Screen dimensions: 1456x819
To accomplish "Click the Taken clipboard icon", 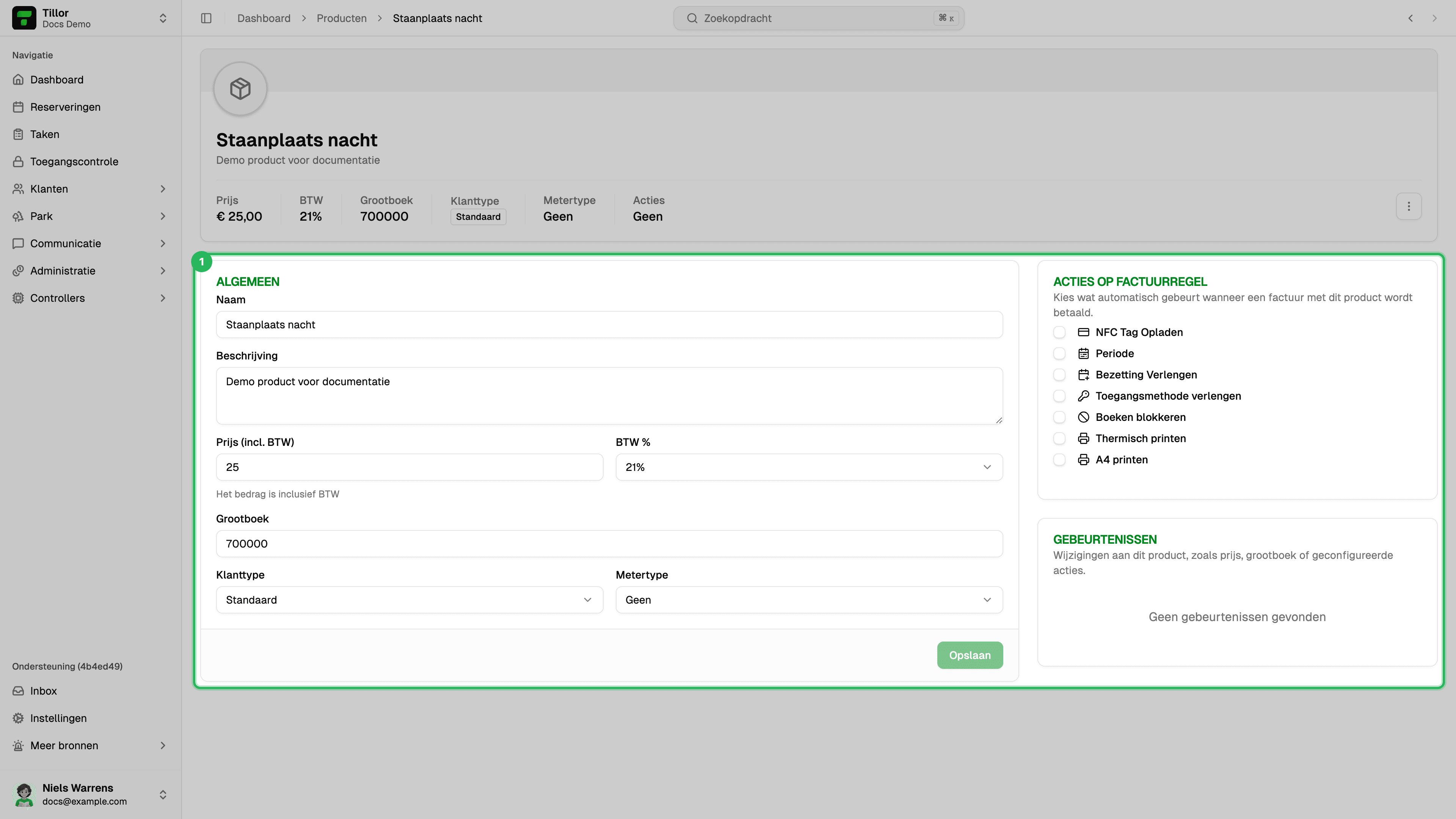I will pos(18,134).
